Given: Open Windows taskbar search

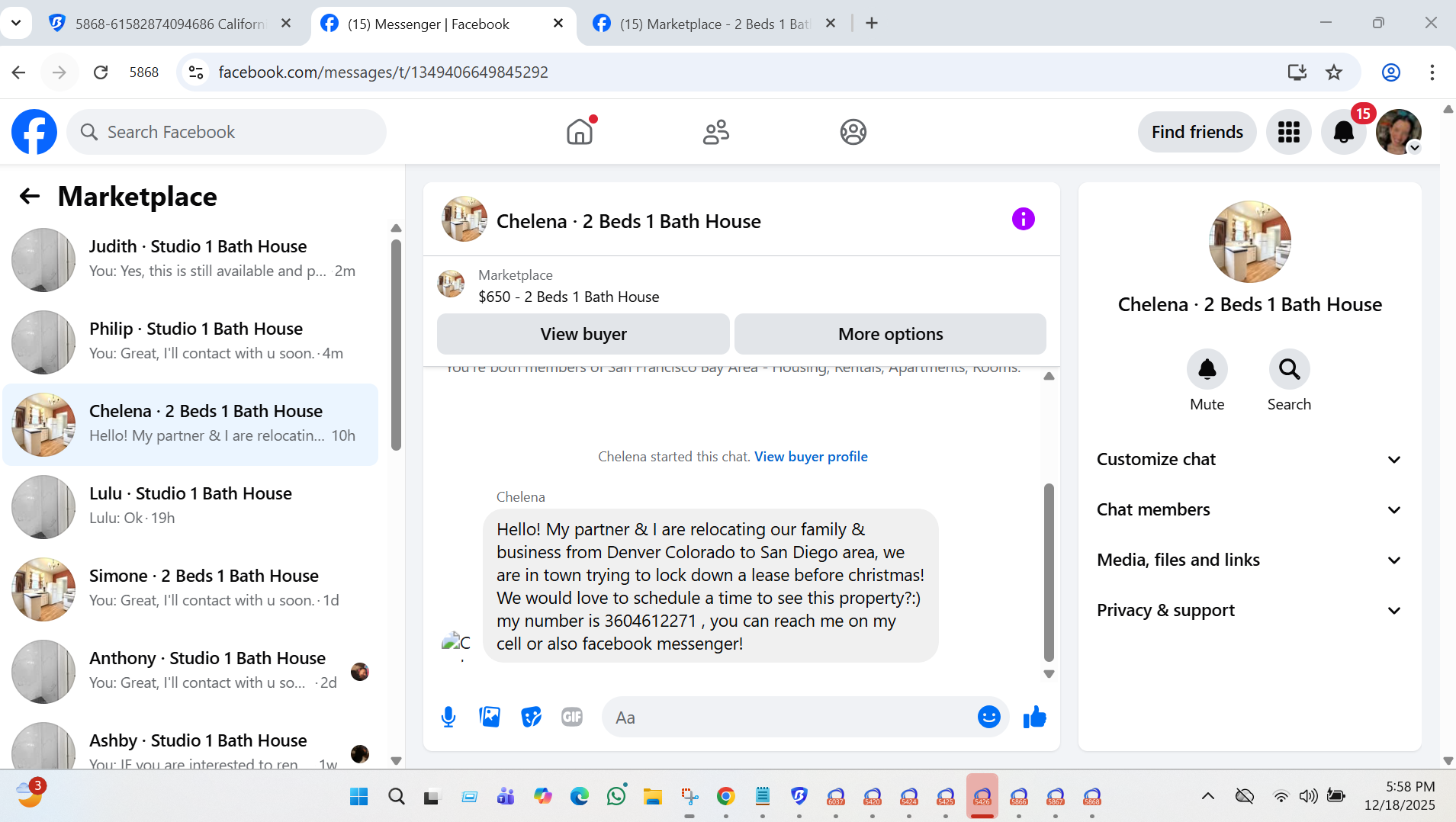Looking at the screenshot, I should [x=397, y=797].
